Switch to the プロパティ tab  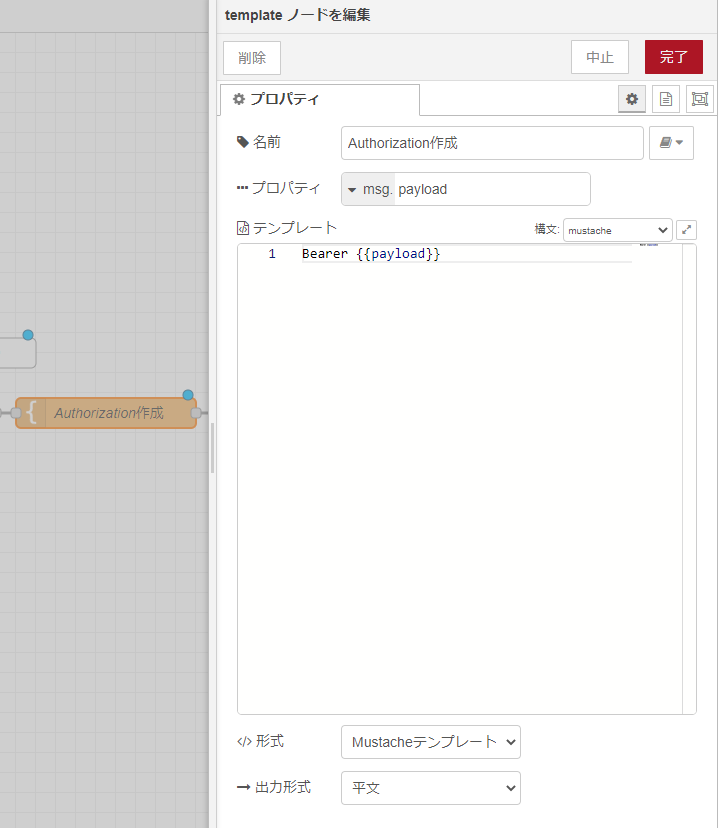click(320, 99)
